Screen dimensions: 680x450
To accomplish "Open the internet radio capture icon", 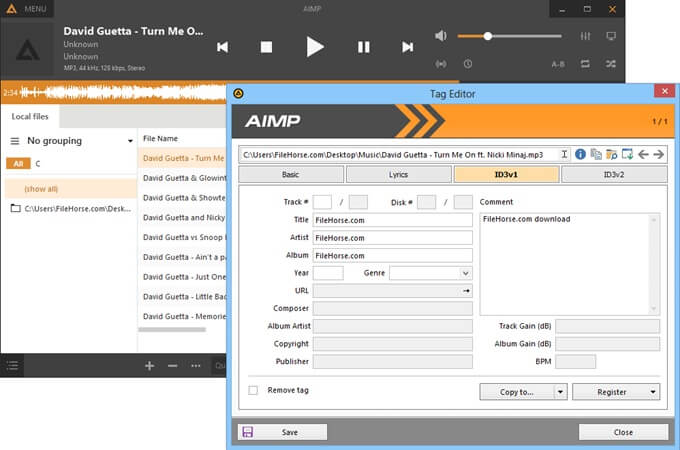I will (441, 64).
